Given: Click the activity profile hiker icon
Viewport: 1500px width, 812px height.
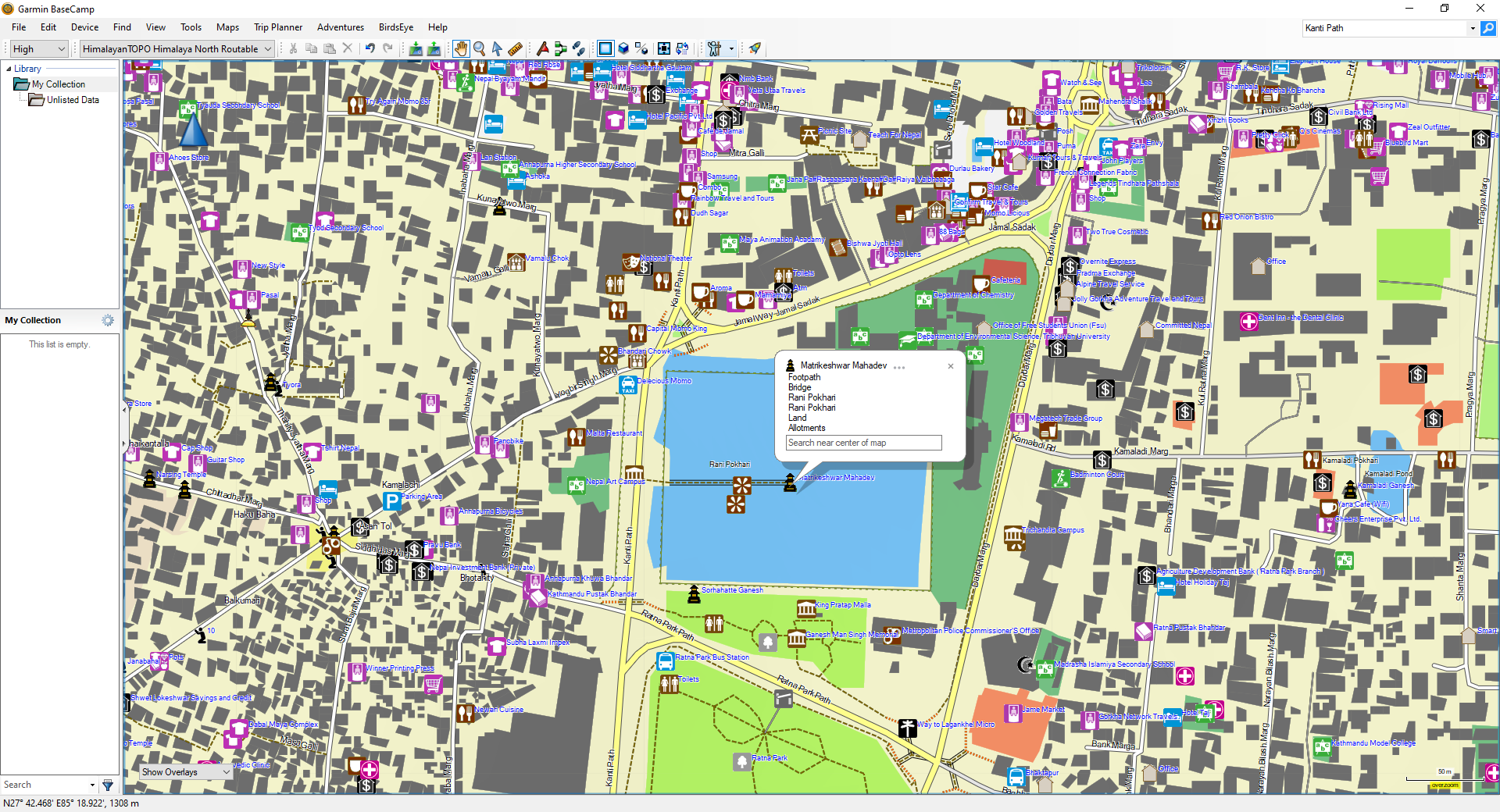Looking at the screenshot, I should (x=714, y=48).
